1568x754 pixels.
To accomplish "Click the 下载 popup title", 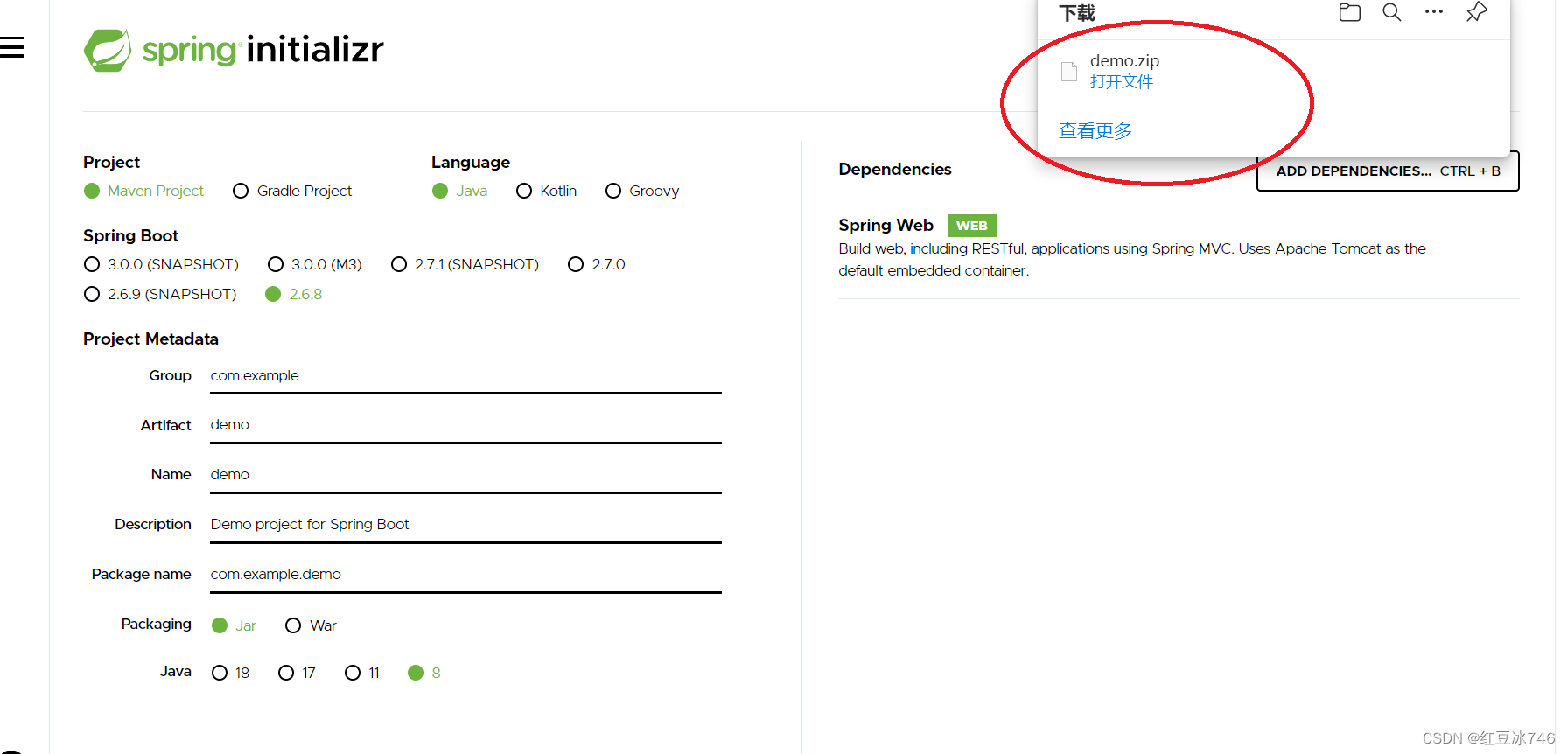I will (x=1077, y=13).
